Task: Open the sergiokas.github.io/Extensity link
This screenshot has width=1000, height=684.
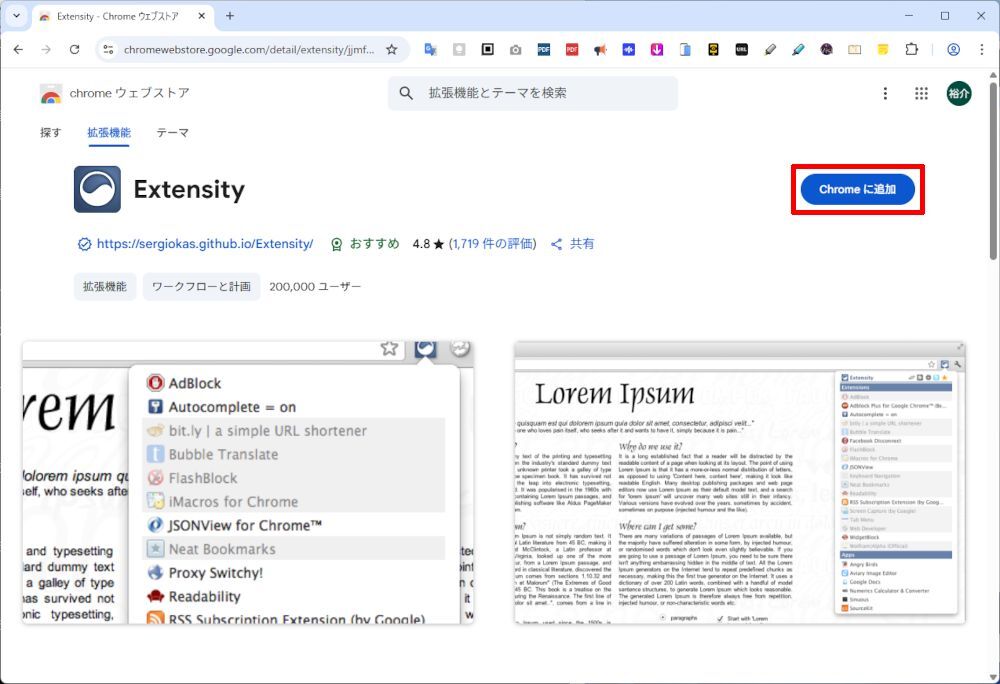Action: pos(205,244)
